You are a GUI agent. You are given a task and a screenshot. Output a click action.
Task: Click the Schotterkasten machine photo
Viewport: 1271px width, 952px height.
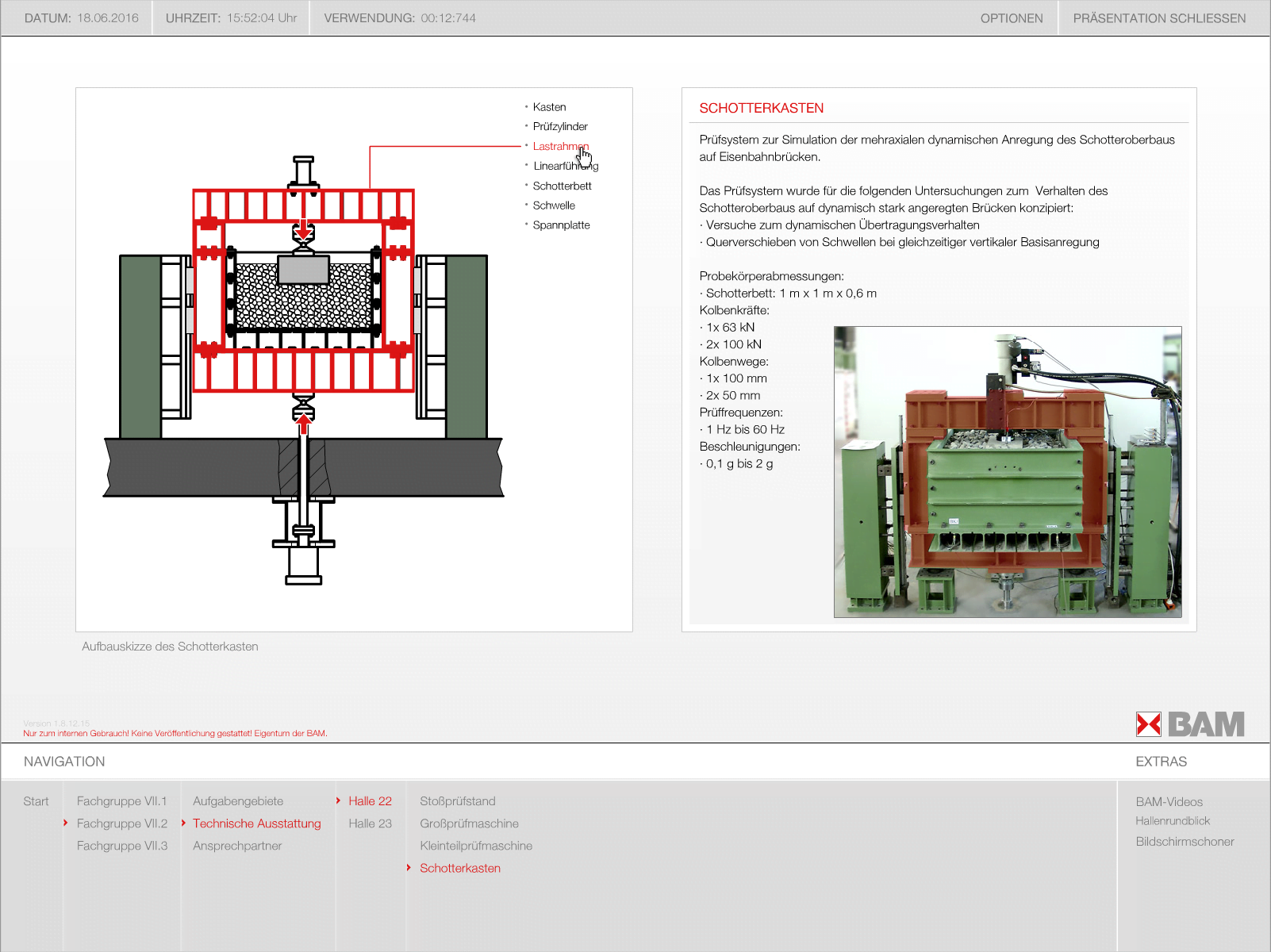coord(1007,472)
